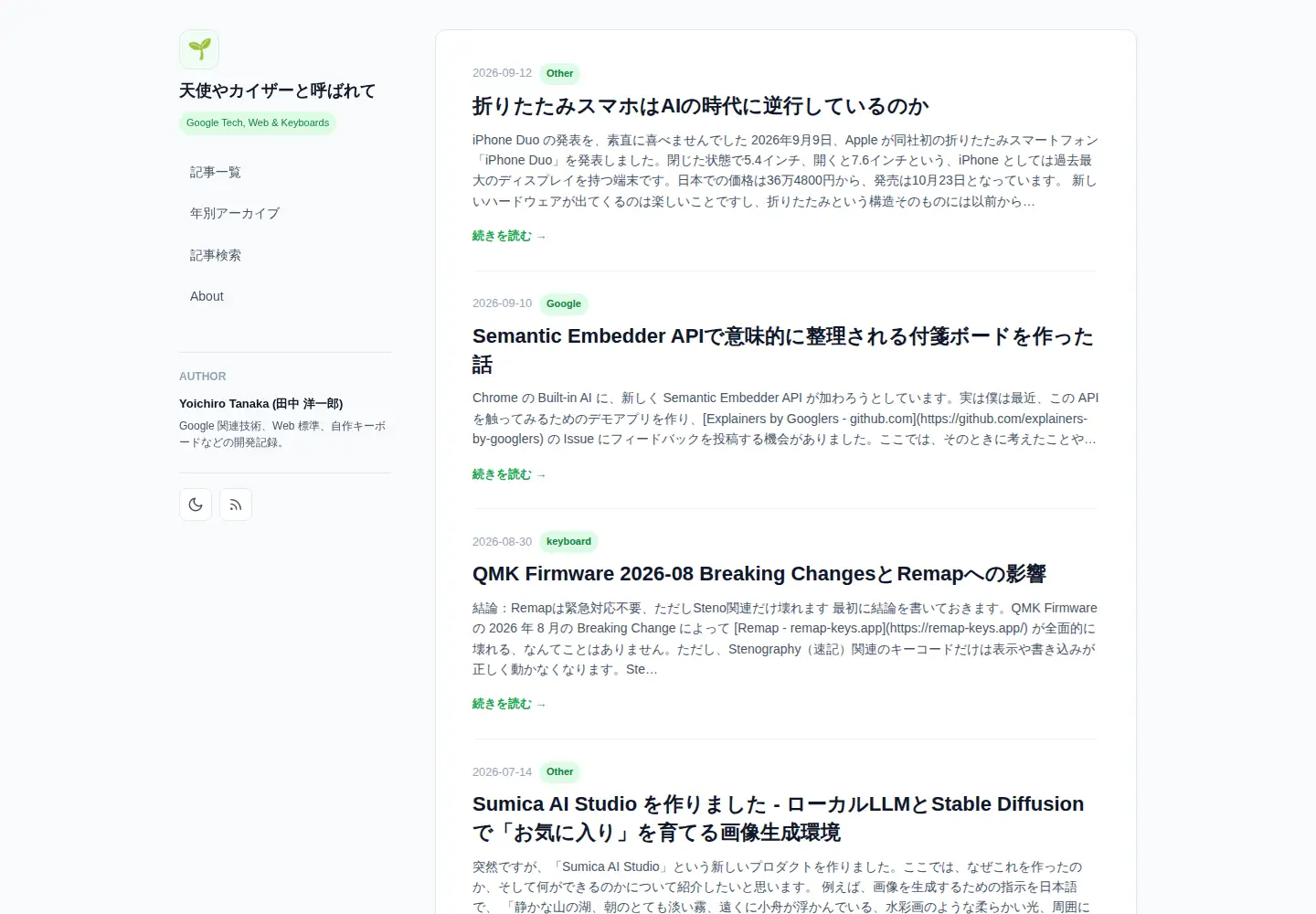1316x914 pixels.
Task: Read more of the iPhone Duo article
Action: point(509,236)
